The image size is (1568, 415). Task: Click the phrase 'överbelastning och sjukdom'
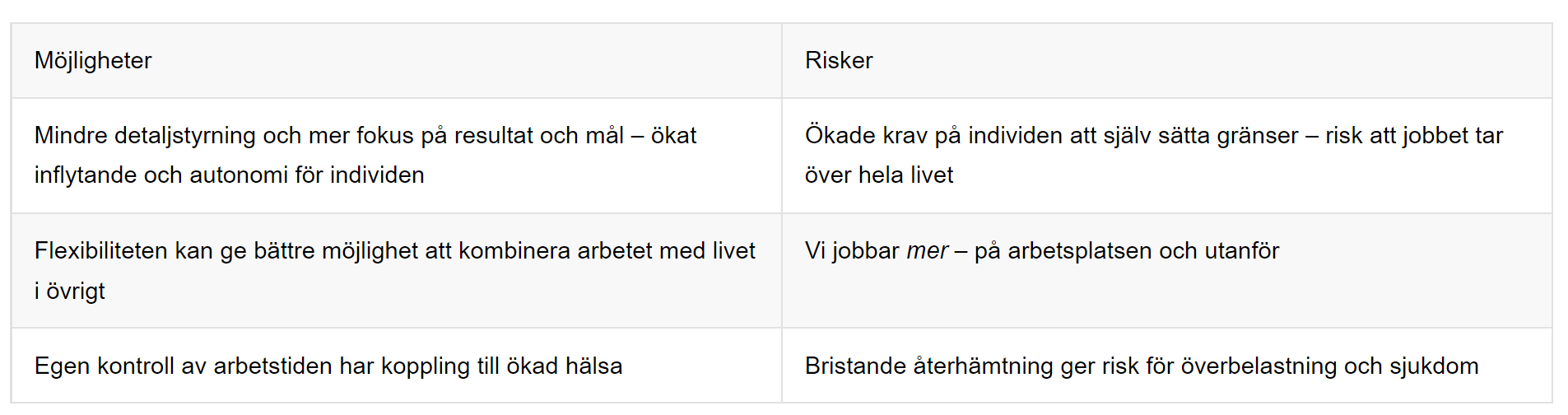click(x=1329, y=366)
